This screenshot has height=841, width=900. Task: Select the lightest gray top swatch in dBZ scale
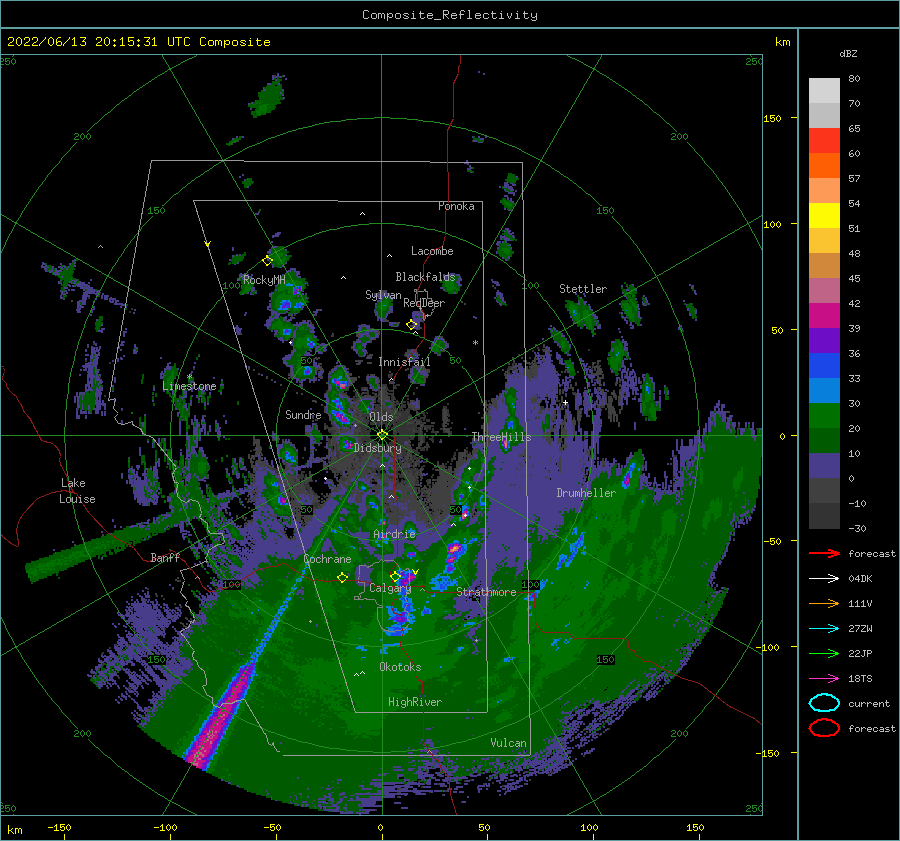coord(824,91)
